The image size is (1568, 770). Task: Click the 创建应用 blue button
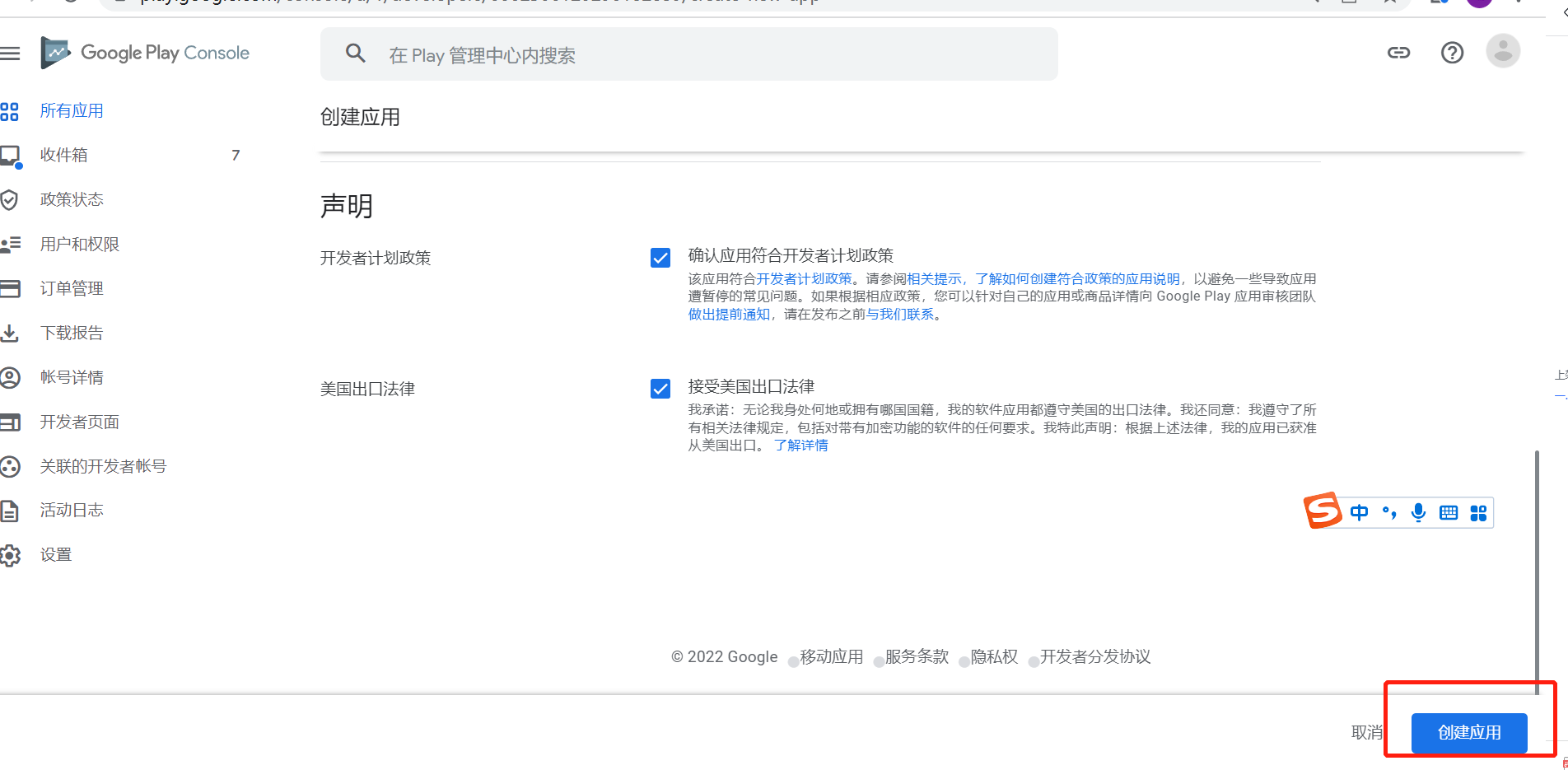pos(1469,733)
